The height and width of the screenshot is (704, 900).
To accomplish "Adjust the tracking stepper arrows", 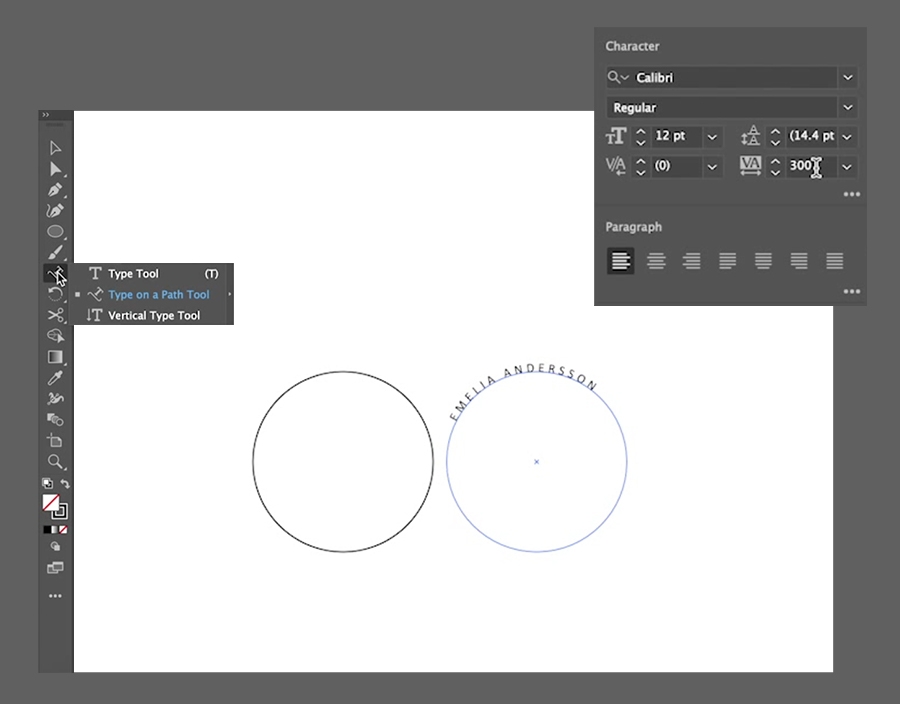I will pyautogui.click(x=775, y=166).
